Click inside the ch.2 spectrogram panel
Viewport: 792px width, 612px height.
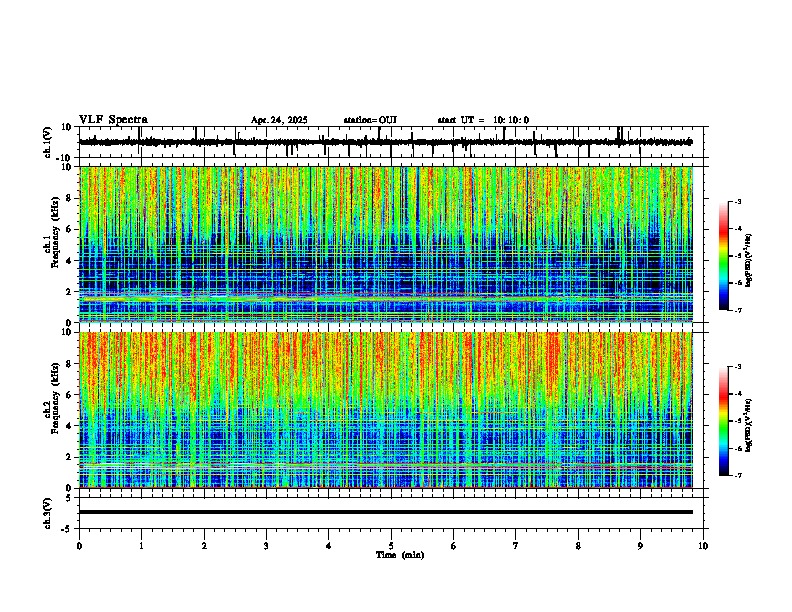tap(386, 410)
